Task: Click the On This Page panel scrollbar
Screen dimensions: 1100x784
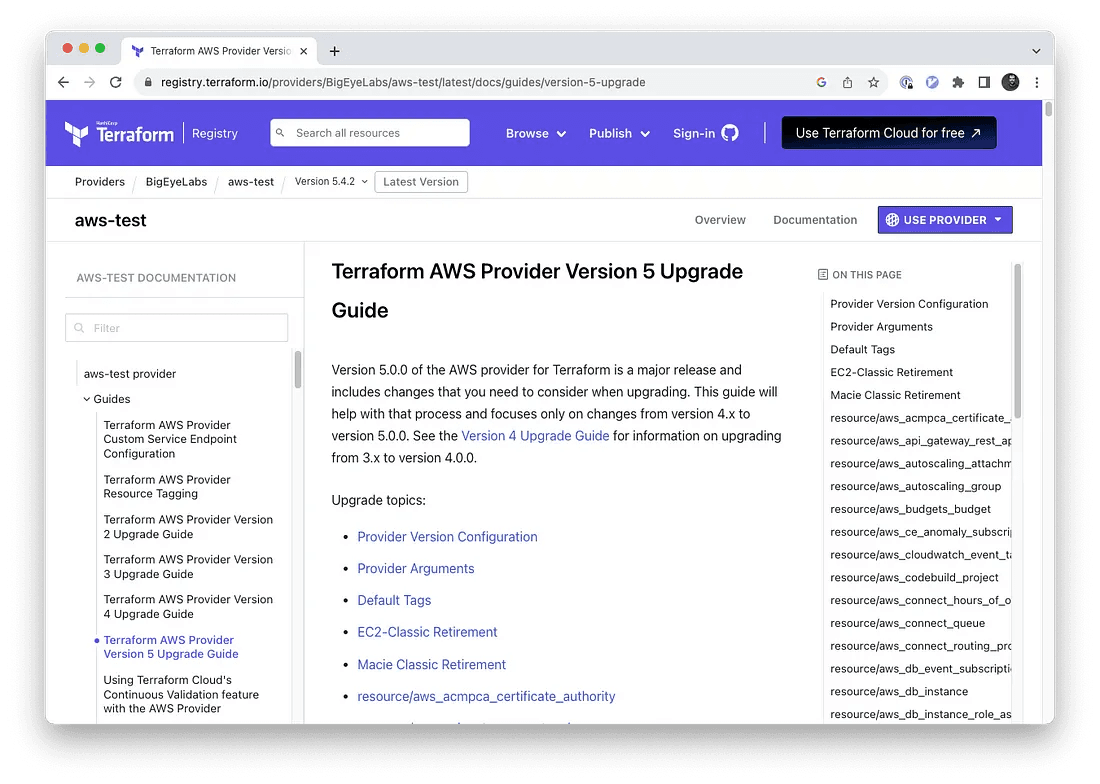Action: (1017, 341)
